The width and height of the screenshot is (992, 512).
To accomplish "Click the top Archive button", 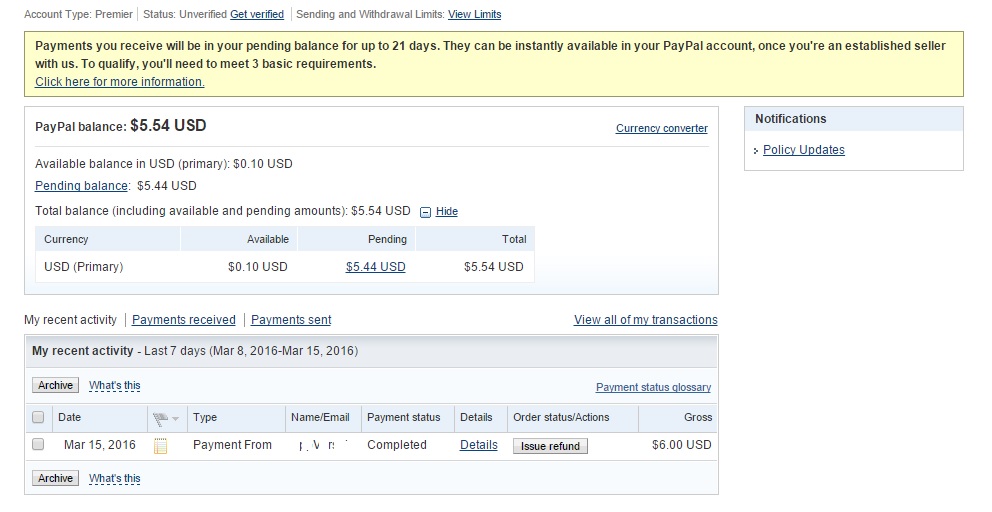I will [56, 385].
